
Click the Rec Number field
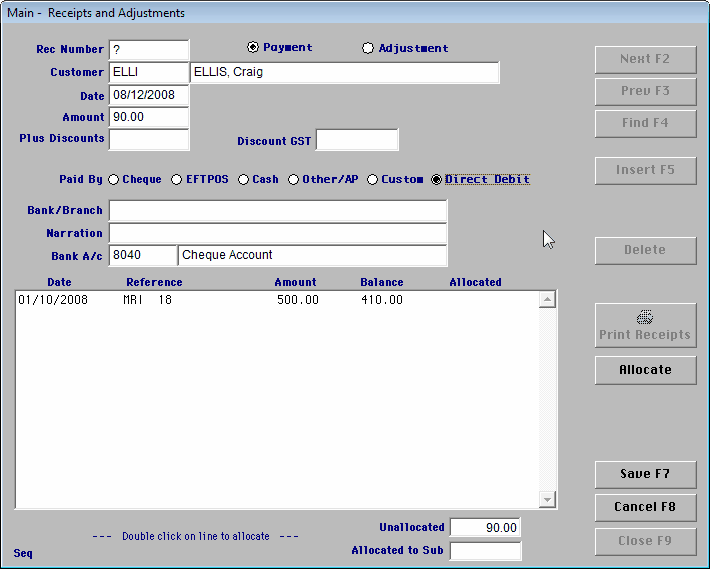tap(149, 50)
